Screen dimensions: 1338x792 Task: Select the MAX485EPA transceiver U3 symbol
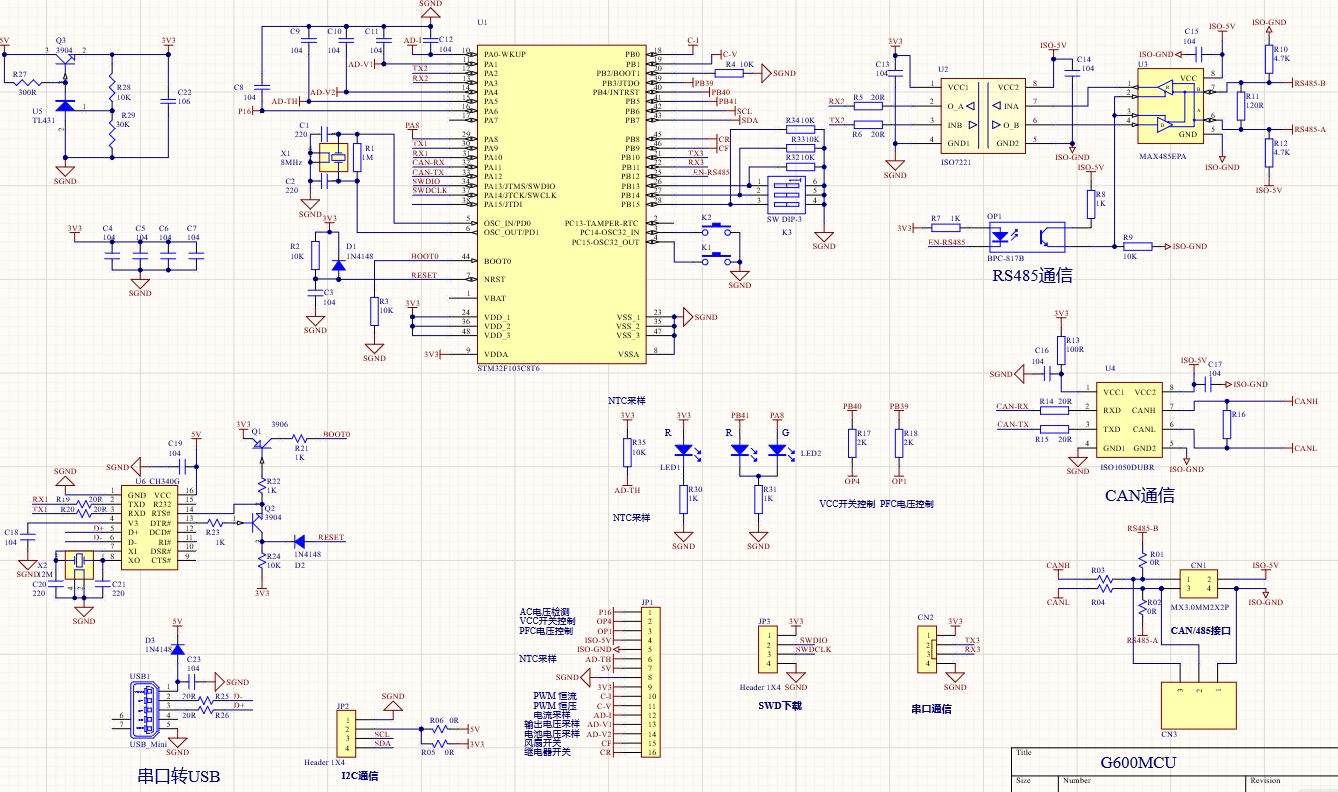(x=1168, y=107)
